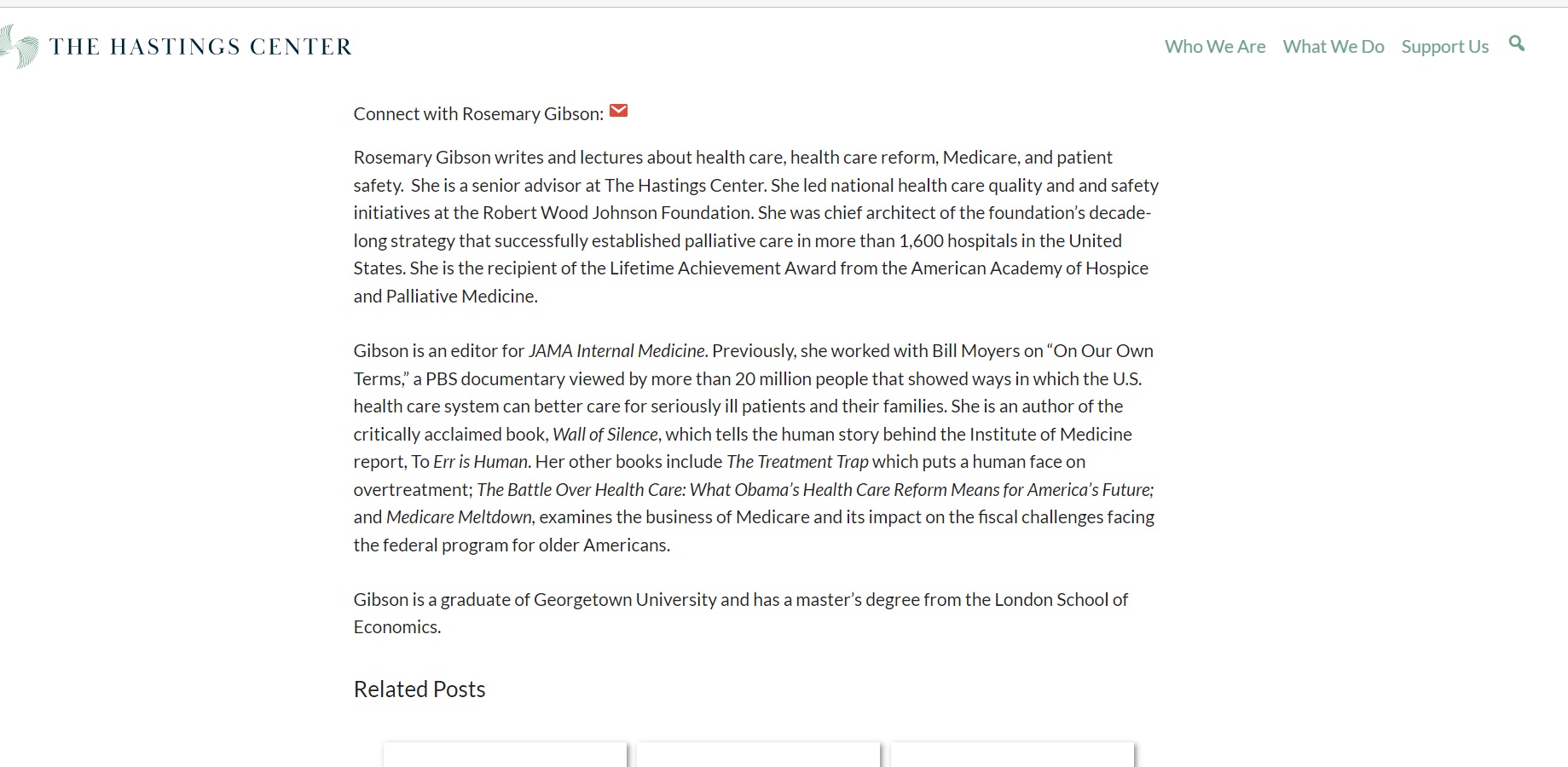Click the Hastings Center leaf emblem
The height and width of the screenshot is (767, 1568).
pos(19,46)
